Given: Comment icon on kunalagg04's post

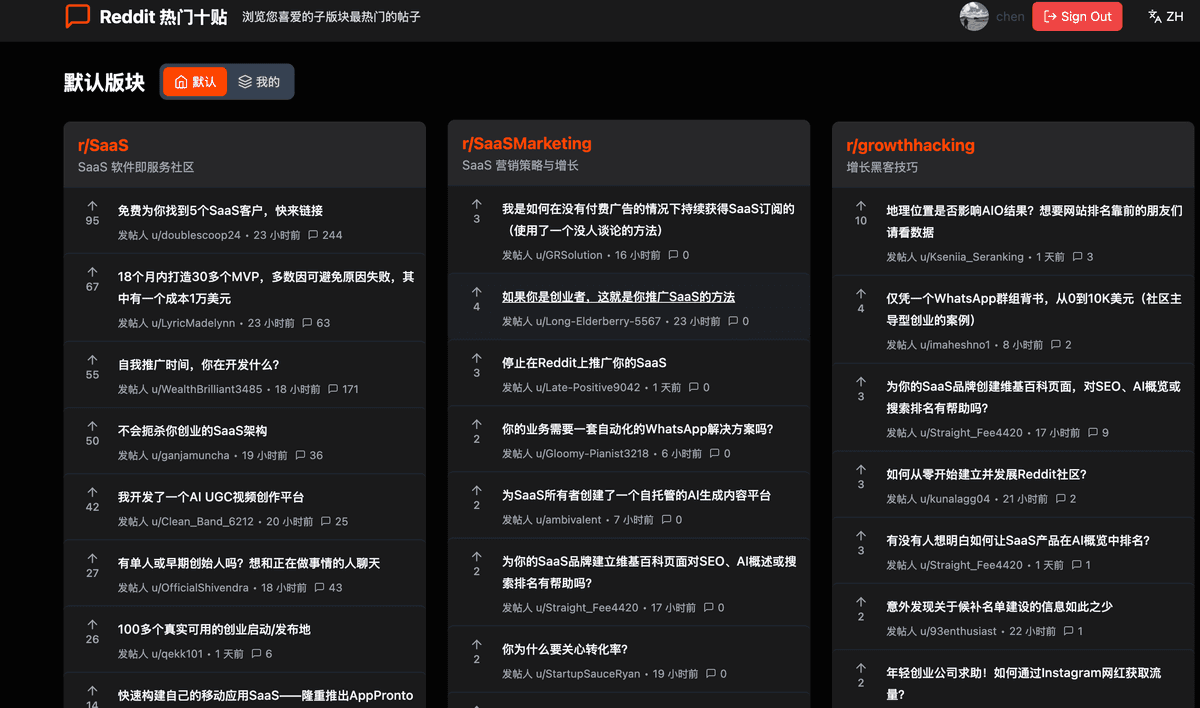Looking at the screenshot, I should point(1060,499).
